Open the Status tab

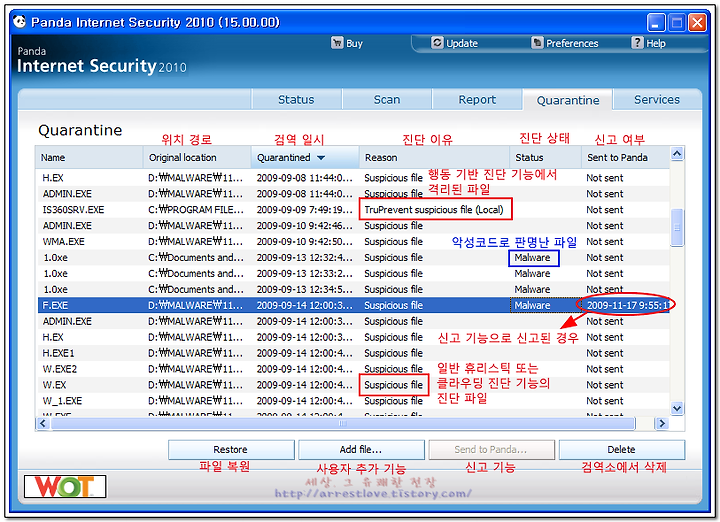(296, 100)
